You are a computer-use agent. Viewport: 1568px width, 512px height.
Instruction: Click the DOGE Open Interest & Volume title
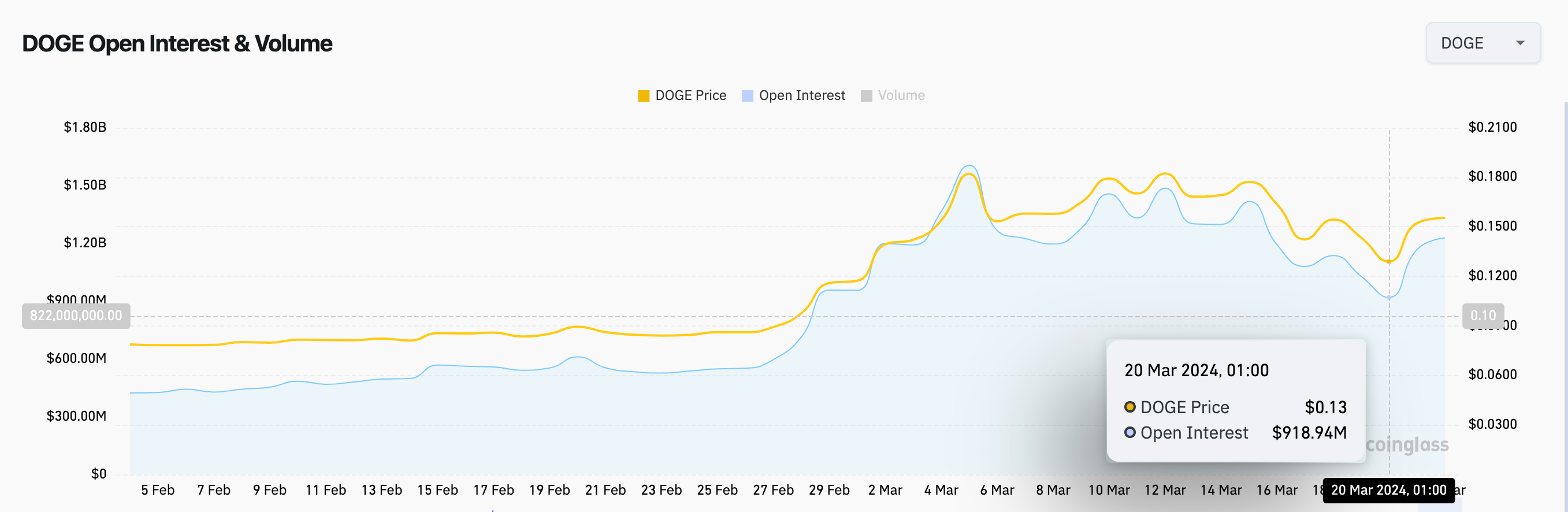177,44
